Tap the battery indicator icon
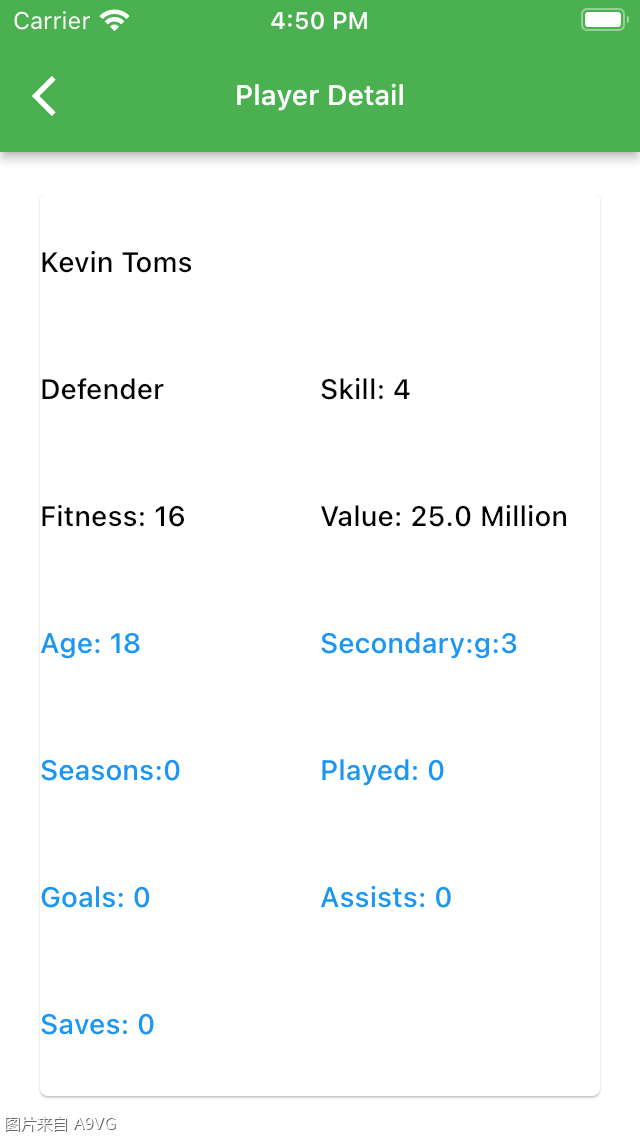Screen dimensions: 640x1136 pyautogui.click(x=603, y=20)
